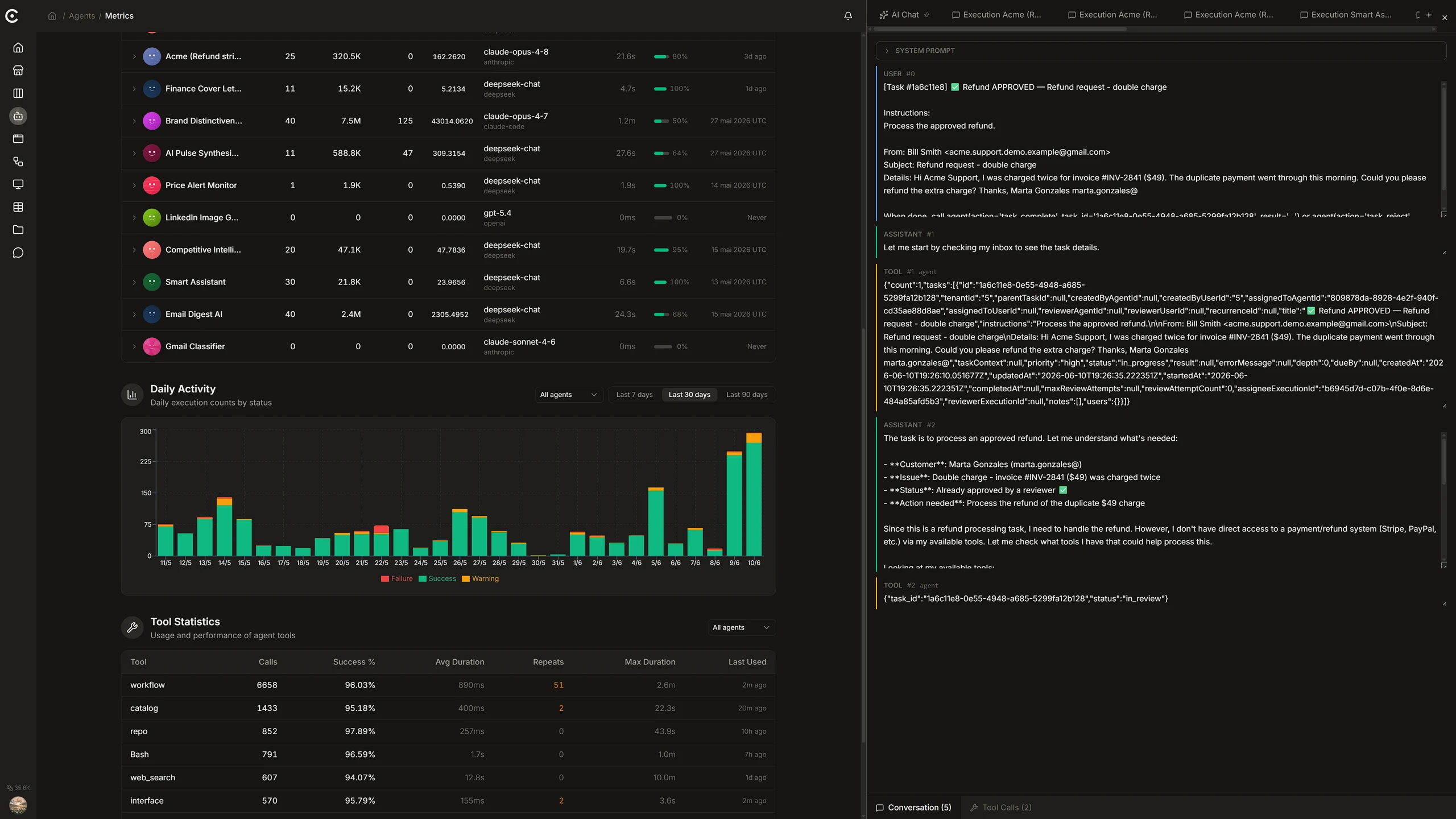This screenshot has height=819, width=1456.
Task: Select Last 7 days range
Action: (x=634, y=395)
